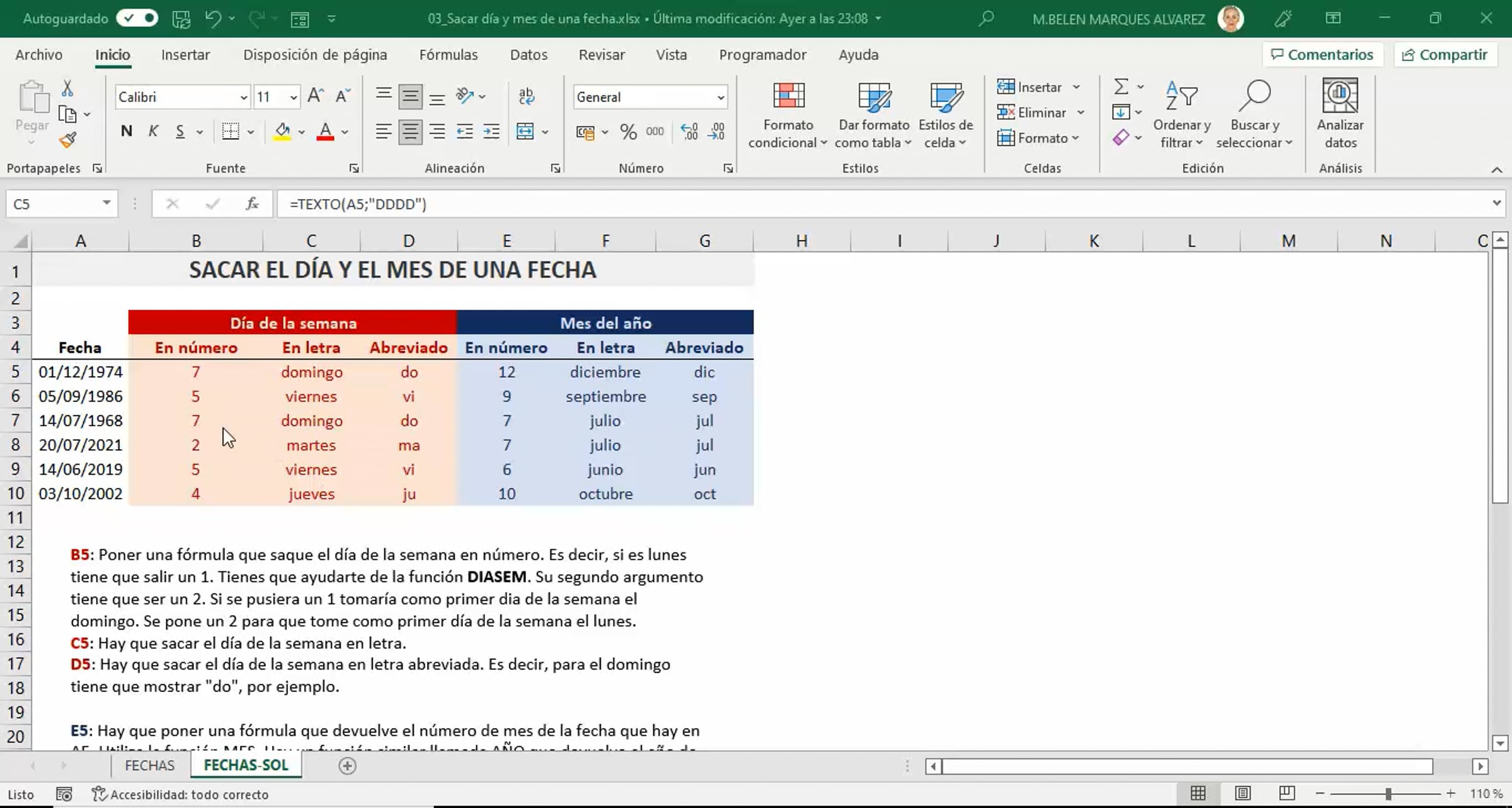Viewport: 1512px width, 808px height.
Task: Open the General number format dropdown
Action: click(x=720, y=98)
